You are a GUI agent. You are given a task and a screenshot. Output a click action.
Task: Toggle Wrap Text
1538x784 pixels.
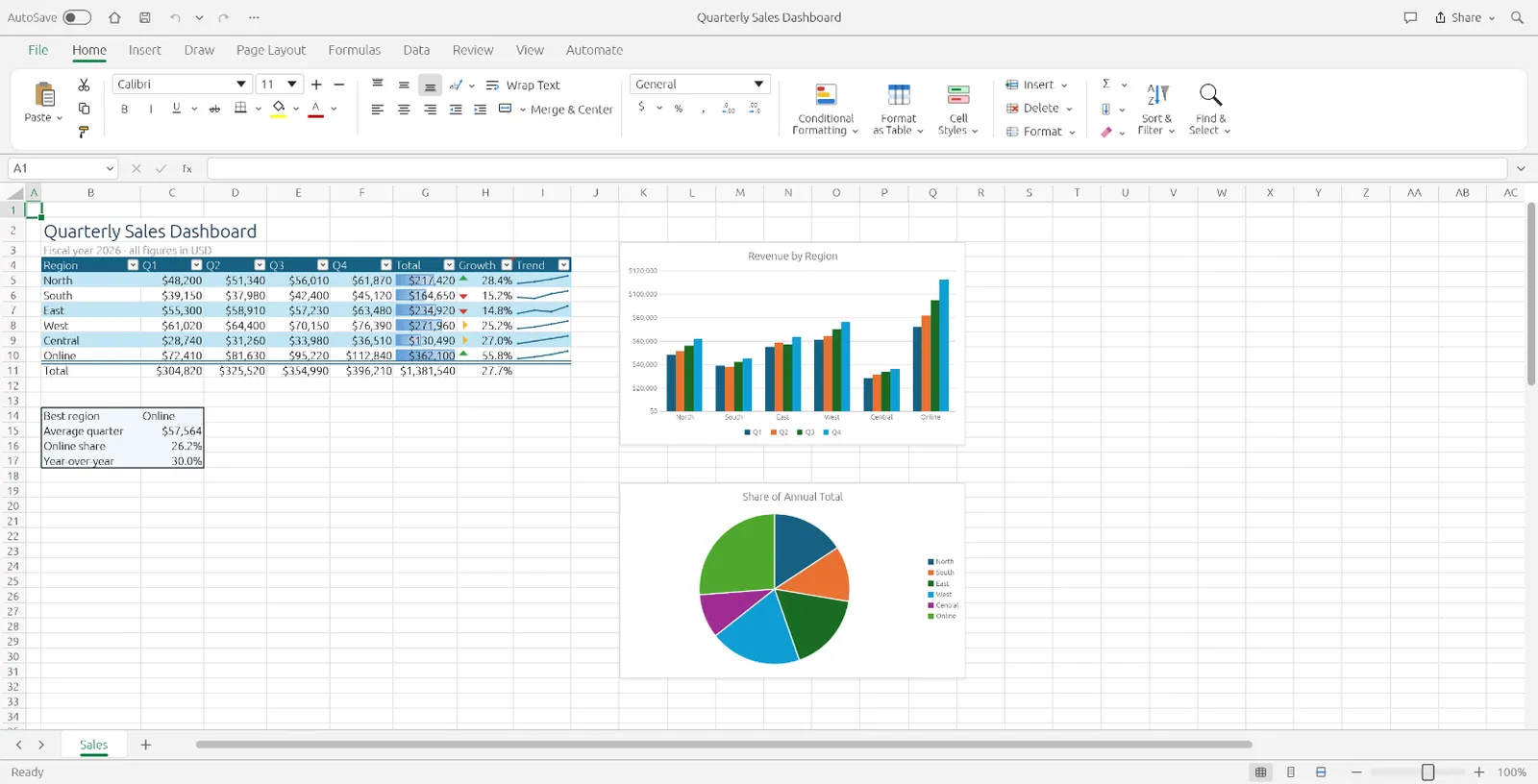(x=523, y=86)
